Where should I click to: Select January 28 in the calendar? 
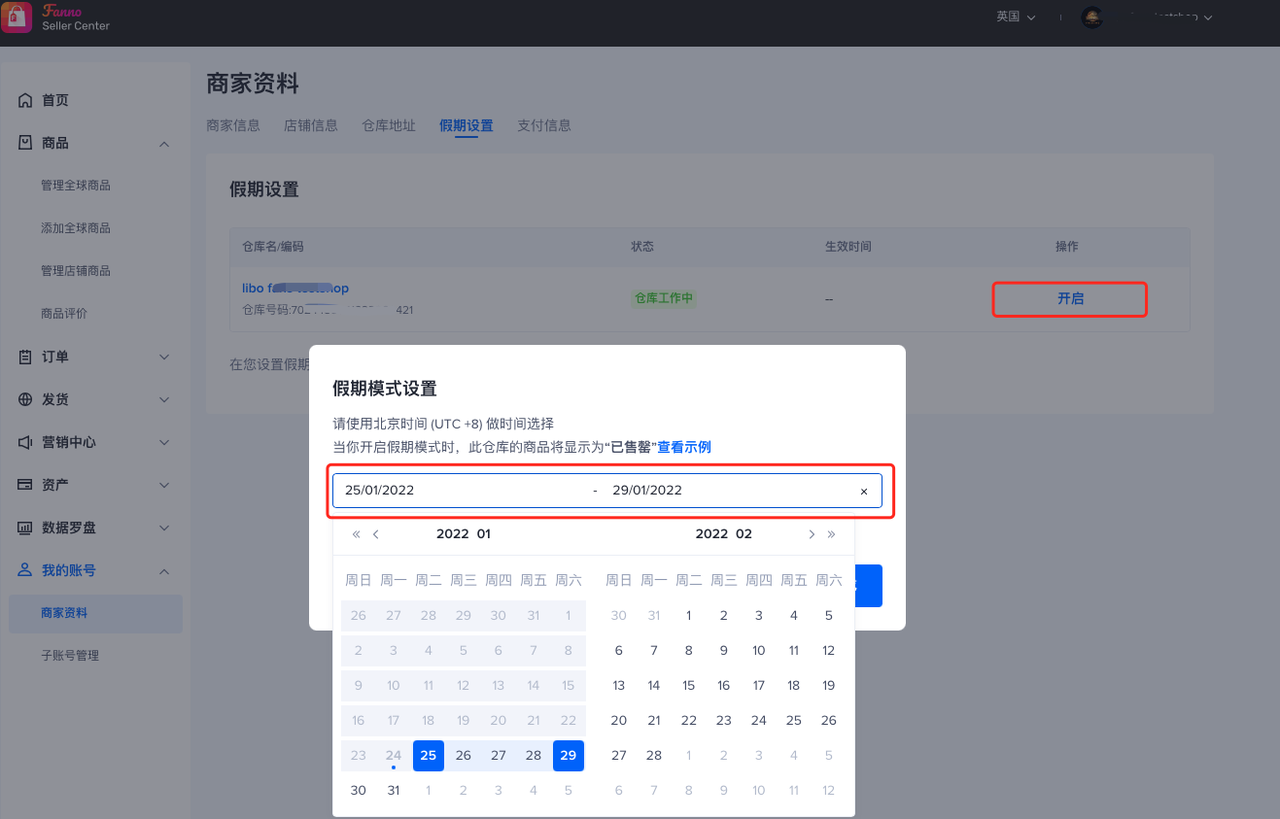point(533,755)
